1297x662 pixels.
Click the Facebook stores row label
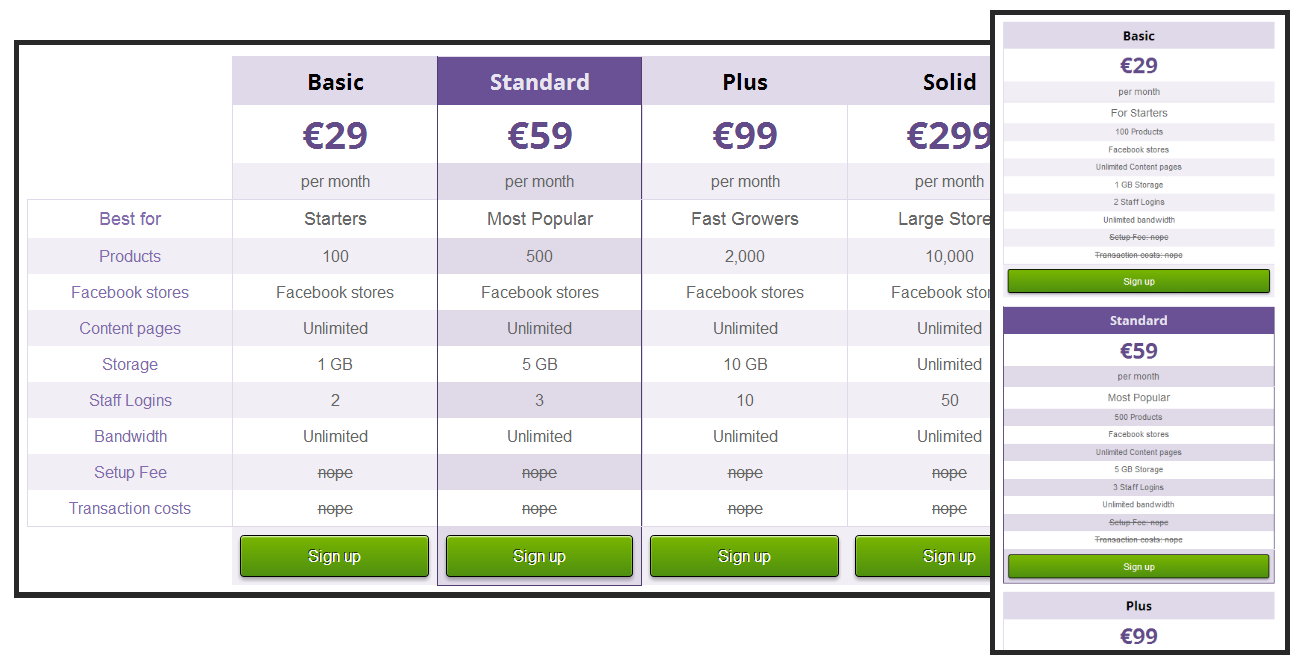[130, 292]
